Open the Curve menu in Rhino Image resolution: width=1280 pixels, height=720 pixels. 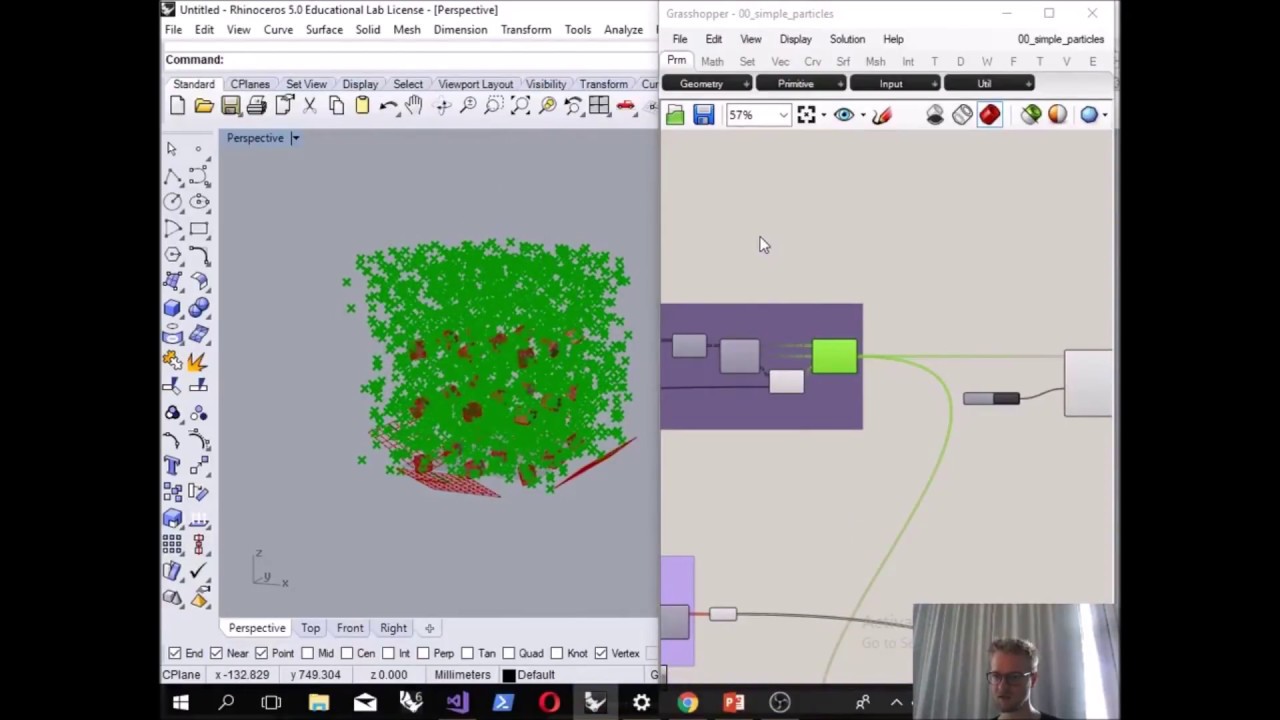(x=278, y=30)
